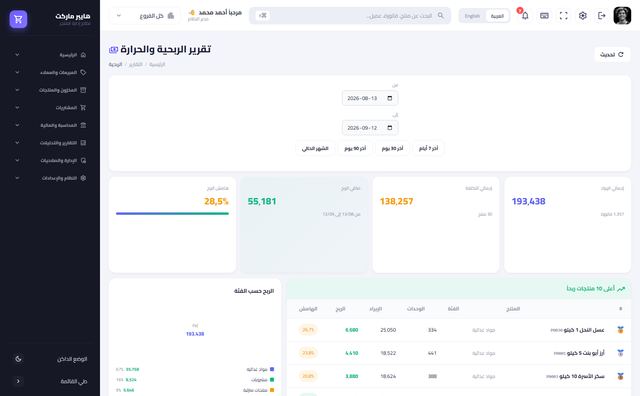Click the accounting bank icon in sidebar
Screen dimensions: 640x396
pos(83,125)
